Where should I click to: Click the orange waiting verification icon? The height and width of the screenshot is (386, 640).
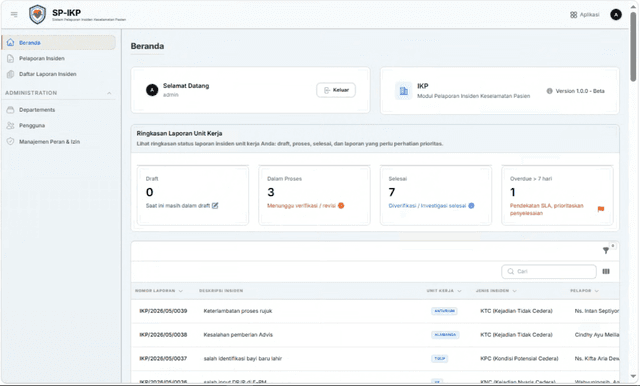point(341,206)
